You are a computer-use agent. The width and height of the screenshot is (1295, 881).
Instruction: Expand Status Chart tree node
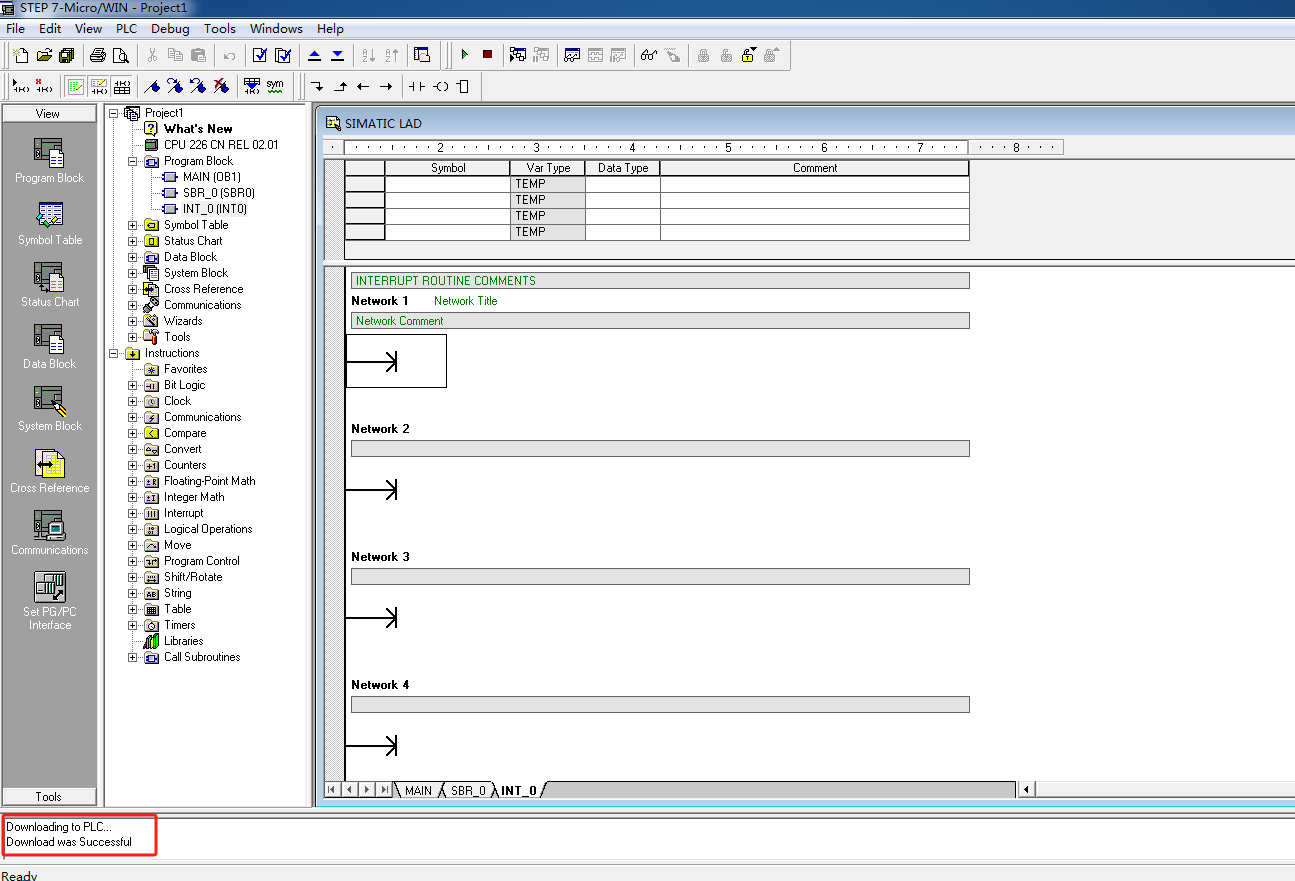133,241
